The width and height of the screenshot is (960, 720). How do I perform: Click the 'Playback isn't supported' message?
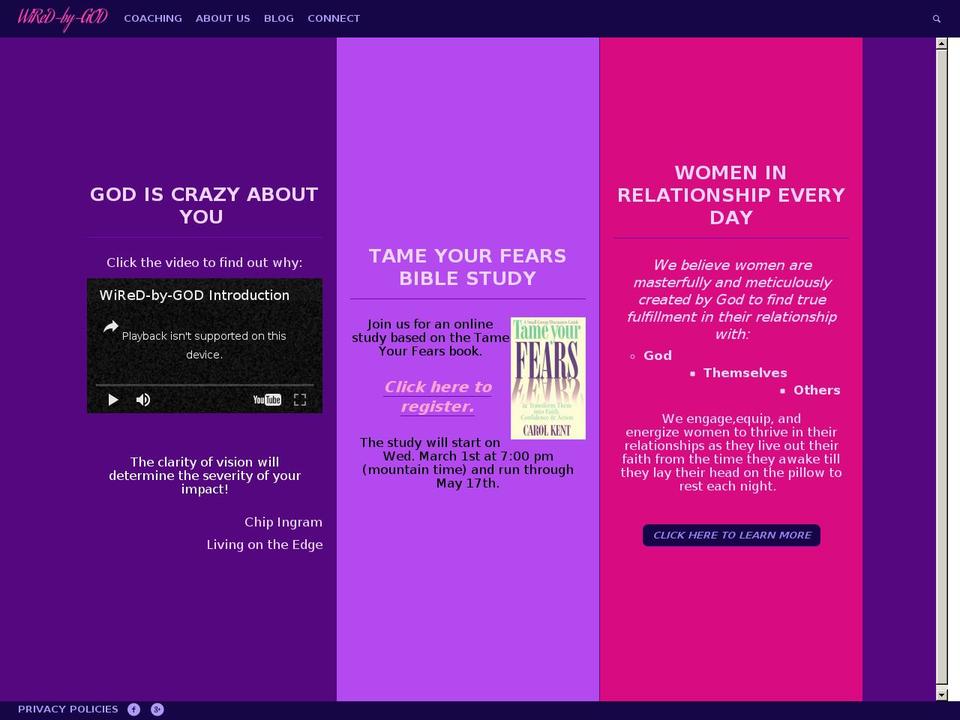click(x=204, y=345)
